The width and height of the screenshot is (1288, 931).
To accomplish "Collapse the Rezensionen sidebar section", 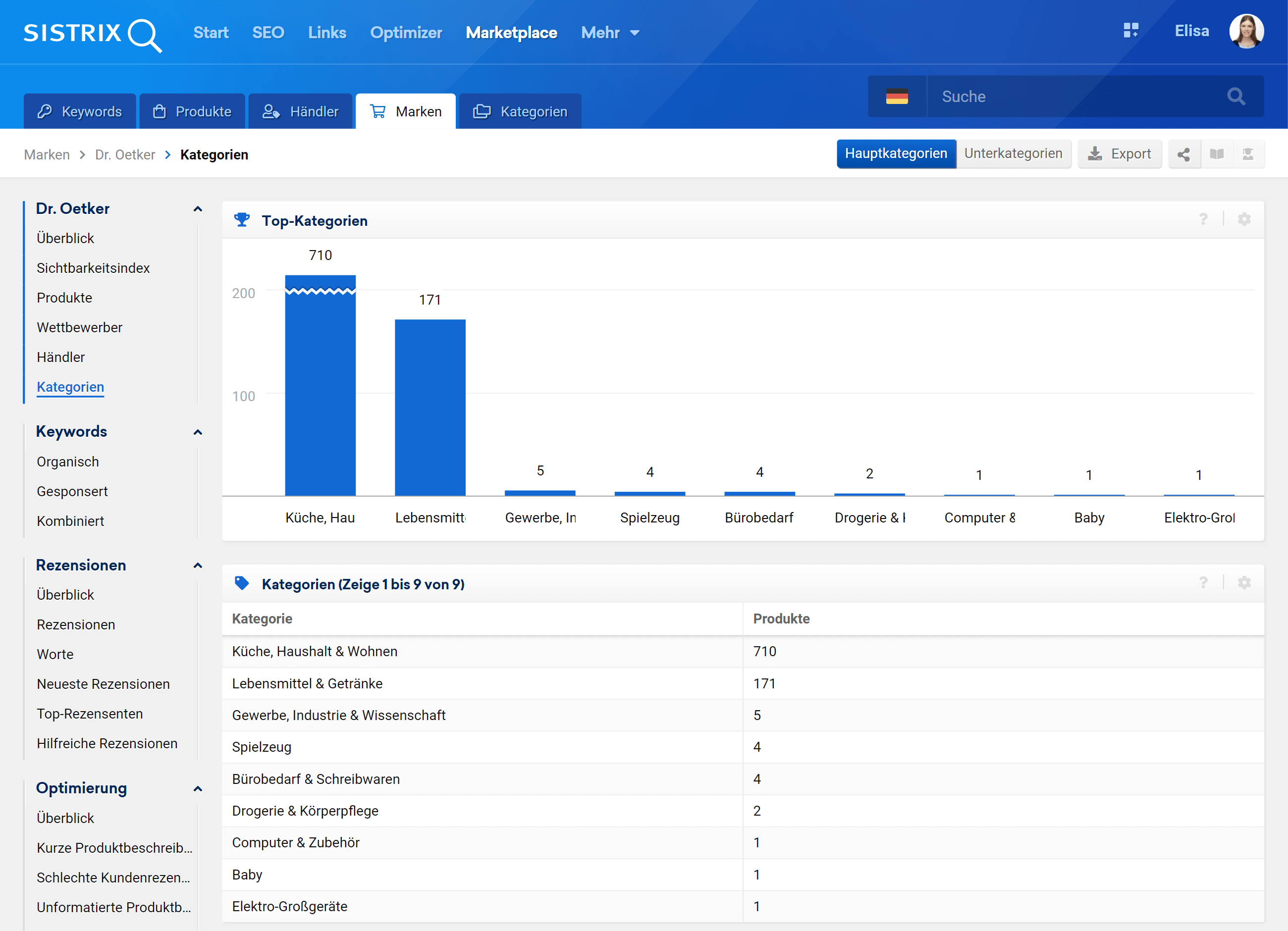I will point(198,566).
